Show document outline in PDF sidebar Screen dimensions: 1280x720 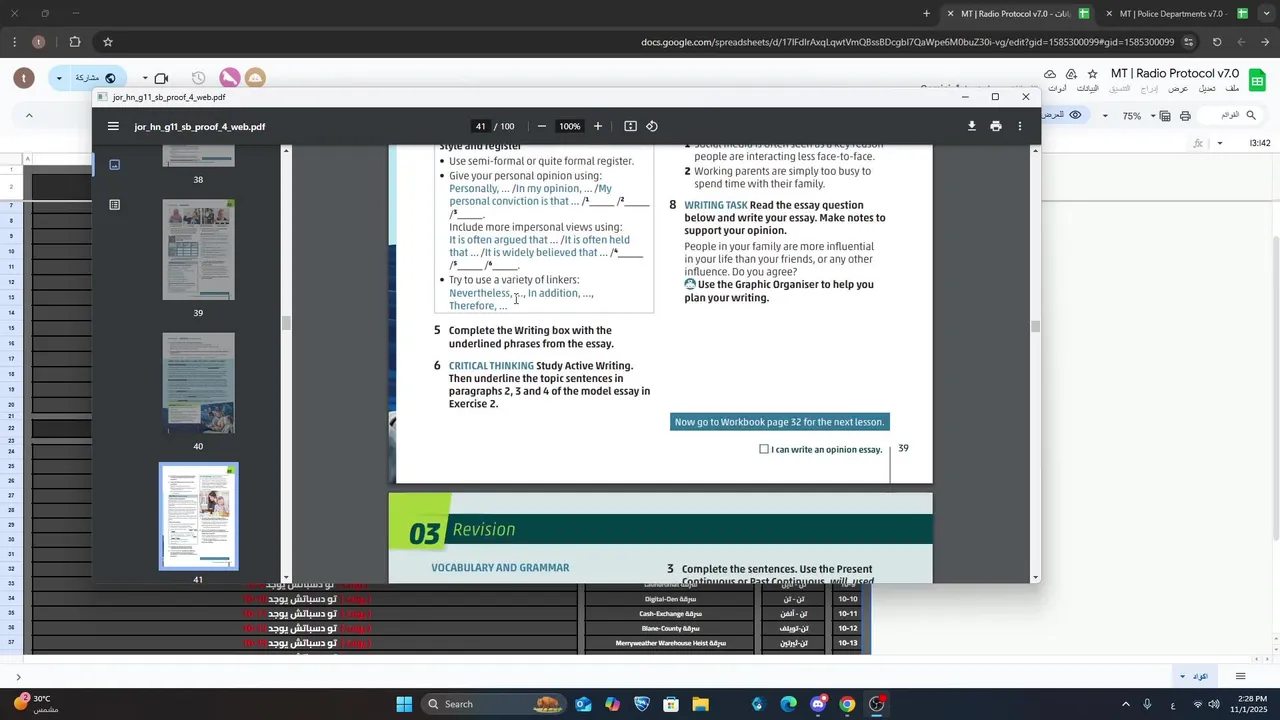(114, 205)
